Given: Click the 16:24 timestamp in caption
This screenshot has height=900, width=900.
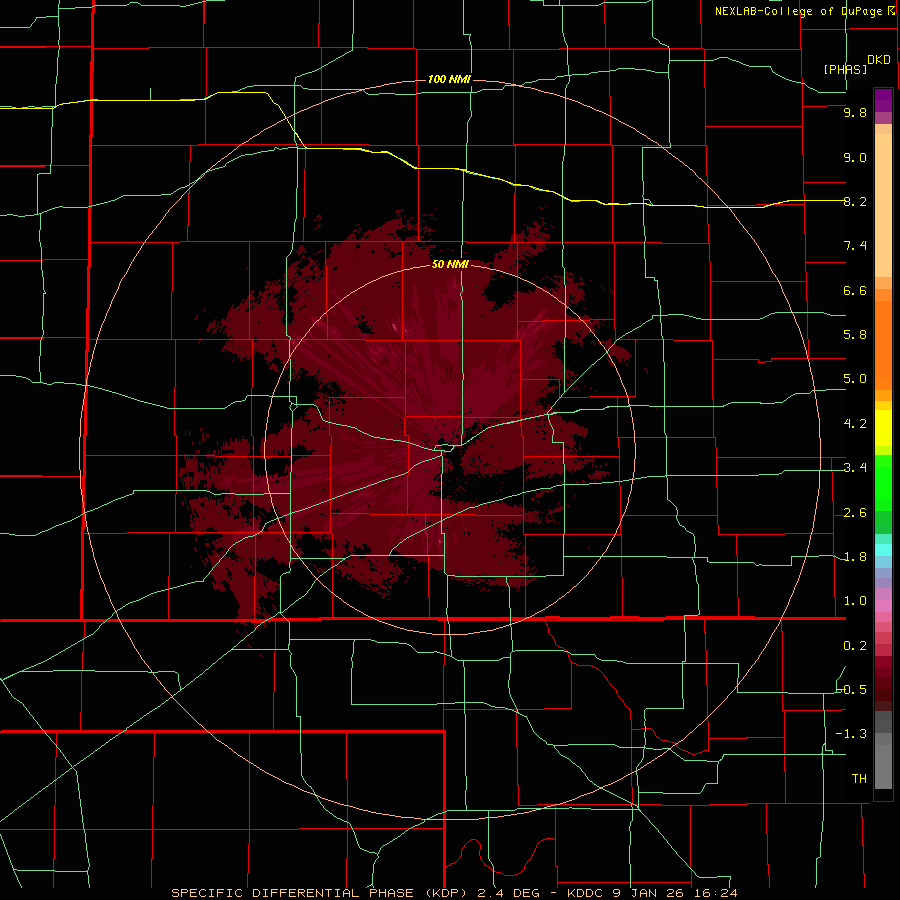Looking at the screenshot, I should tap(715, 893).
